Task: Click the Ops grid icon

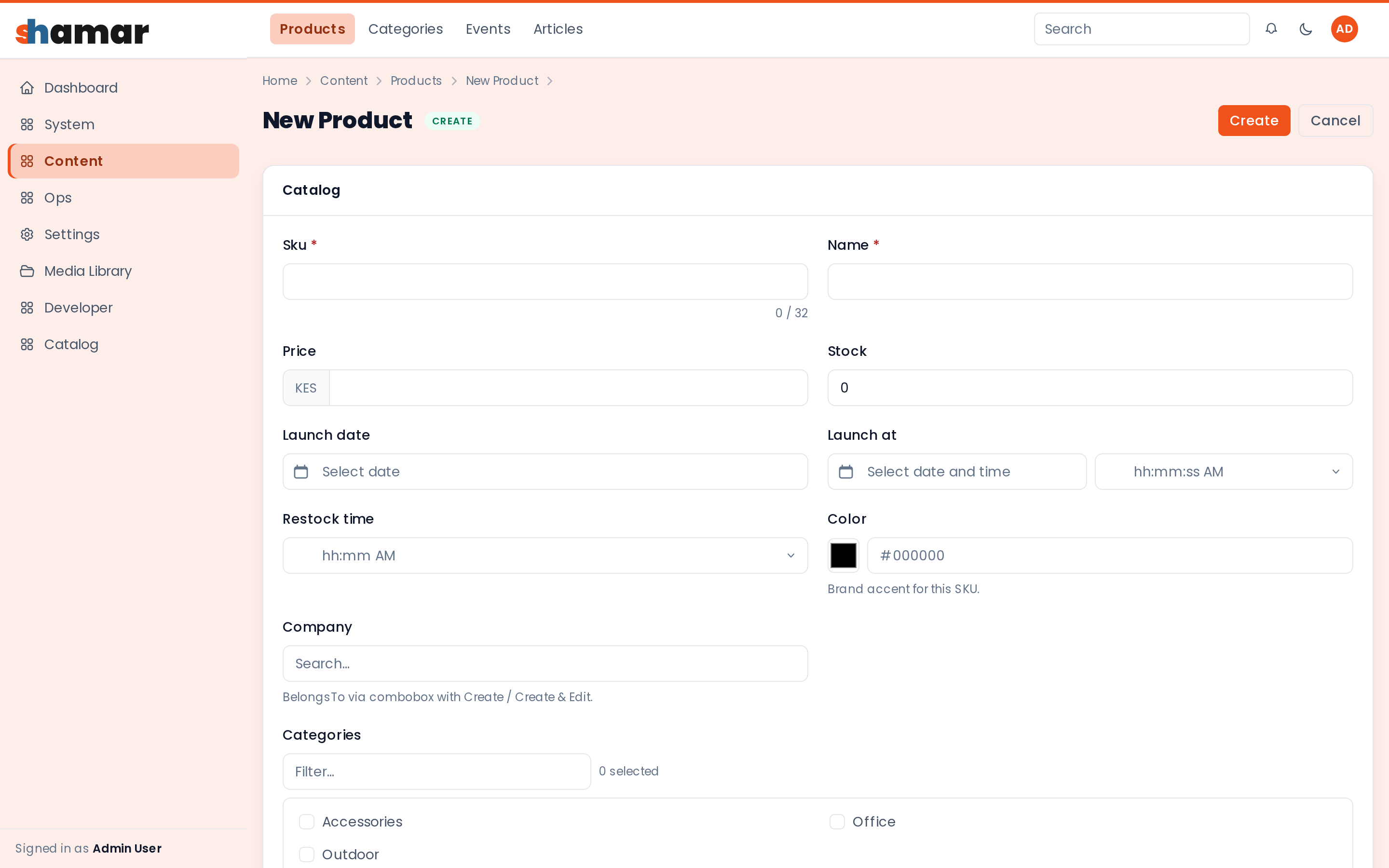Action: [27, 198]
